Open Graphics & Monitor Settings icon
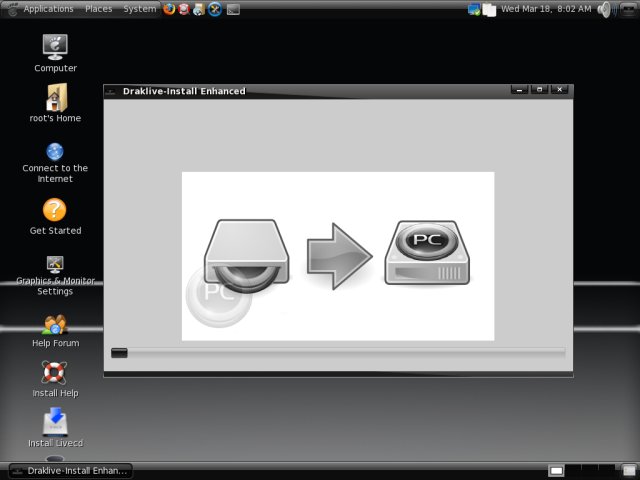640x480 pixels. pos(55,264)
